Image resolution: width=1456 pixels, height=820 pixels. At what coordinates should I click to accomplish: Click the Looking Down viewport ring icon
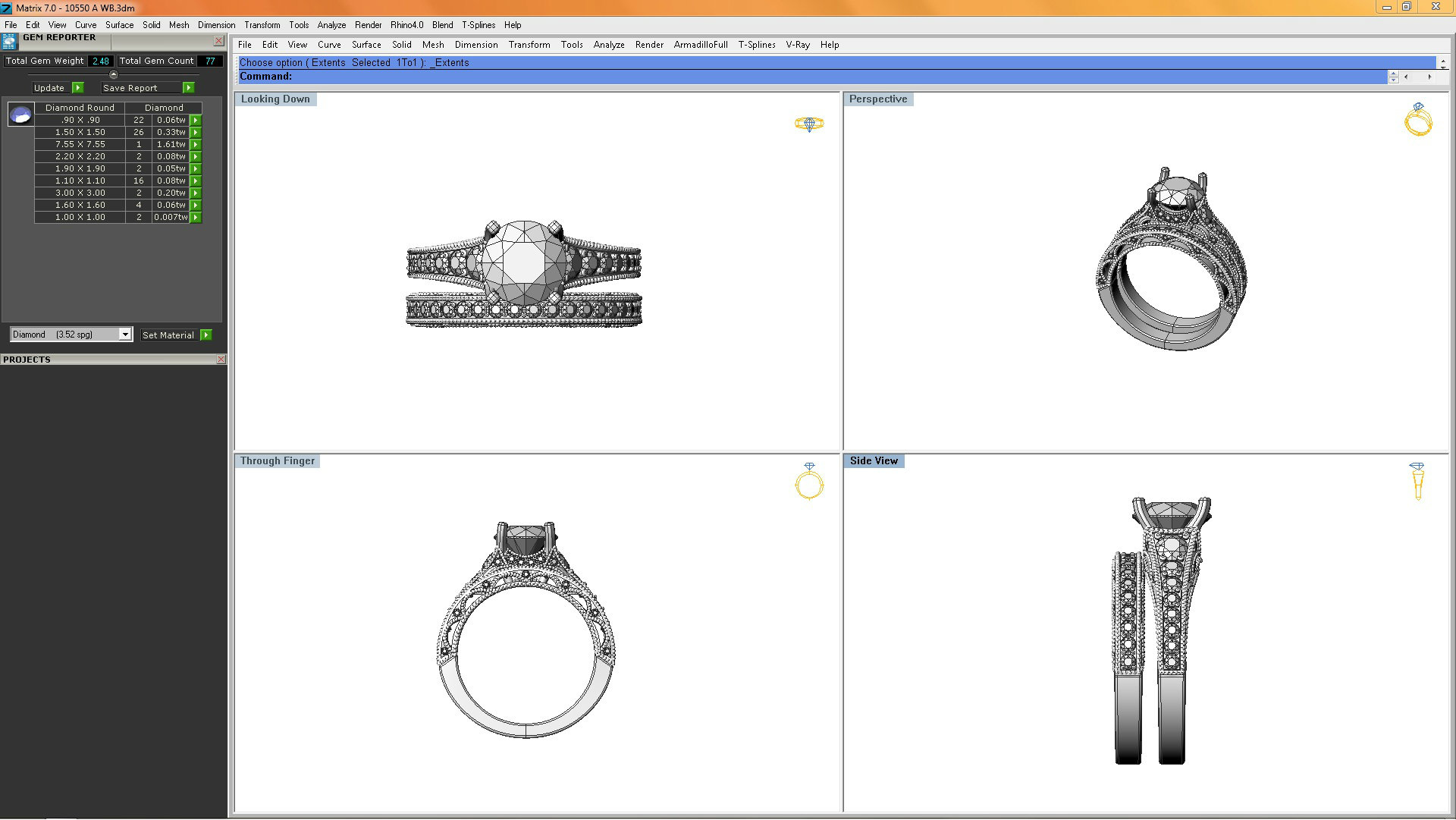coord(809,124)
